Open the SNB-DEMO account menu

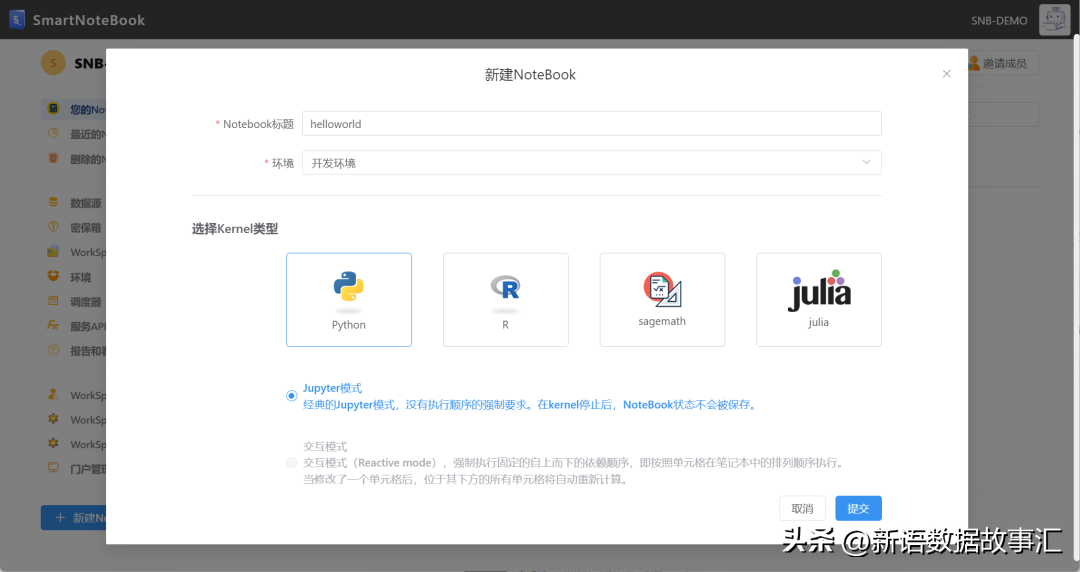click(x=998, y=20)
